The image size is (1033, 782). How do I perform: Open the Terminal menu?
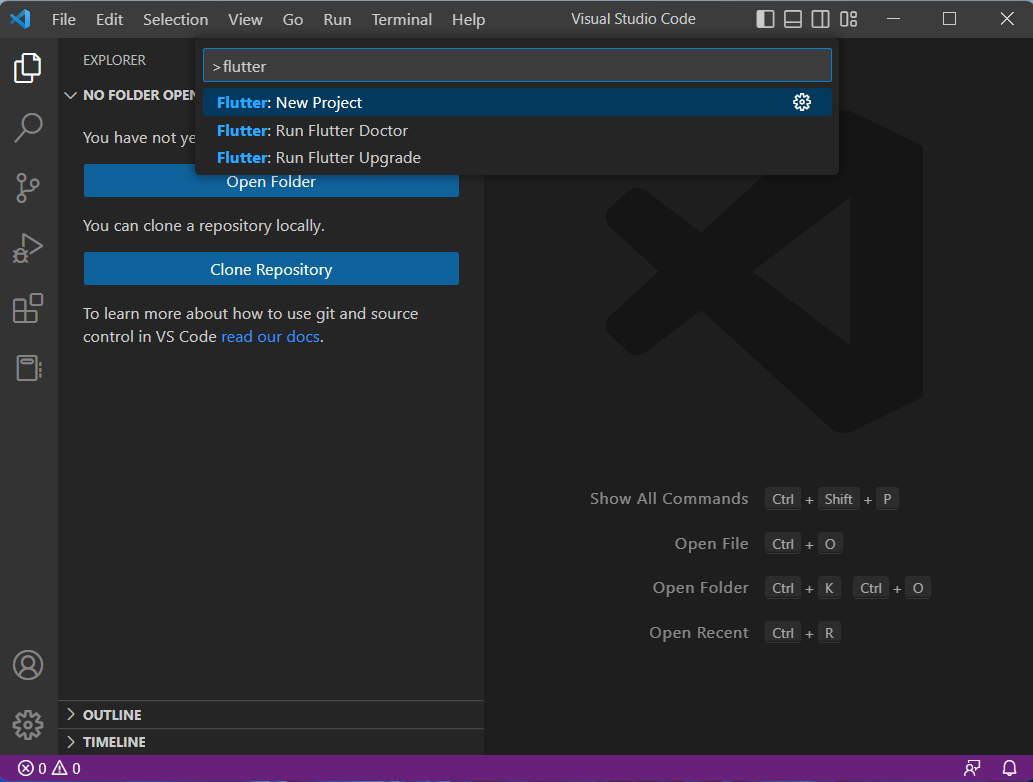[401, 20]
